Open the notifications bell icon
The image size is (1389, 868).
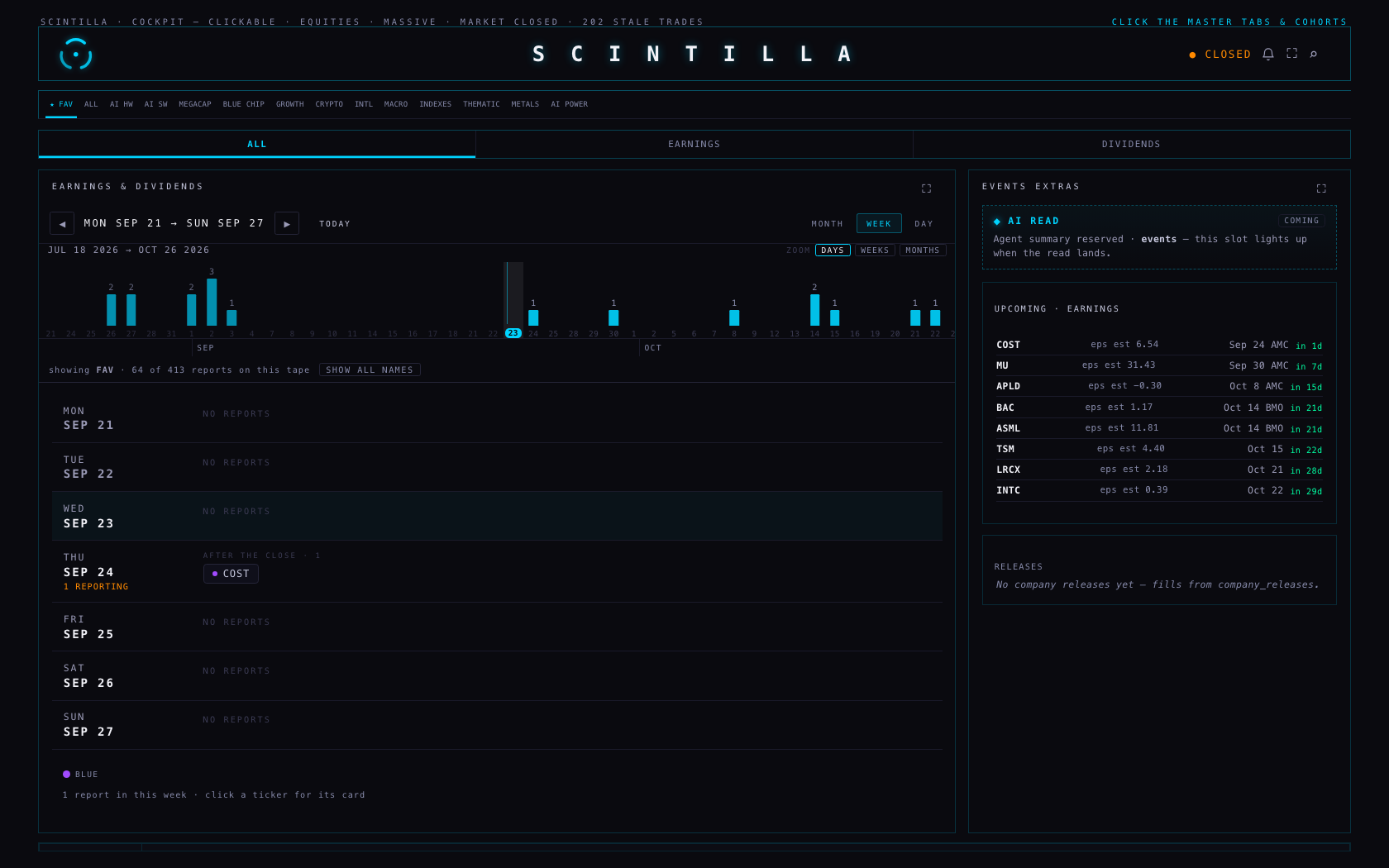pyautogui.click(x=1267, y=54)
